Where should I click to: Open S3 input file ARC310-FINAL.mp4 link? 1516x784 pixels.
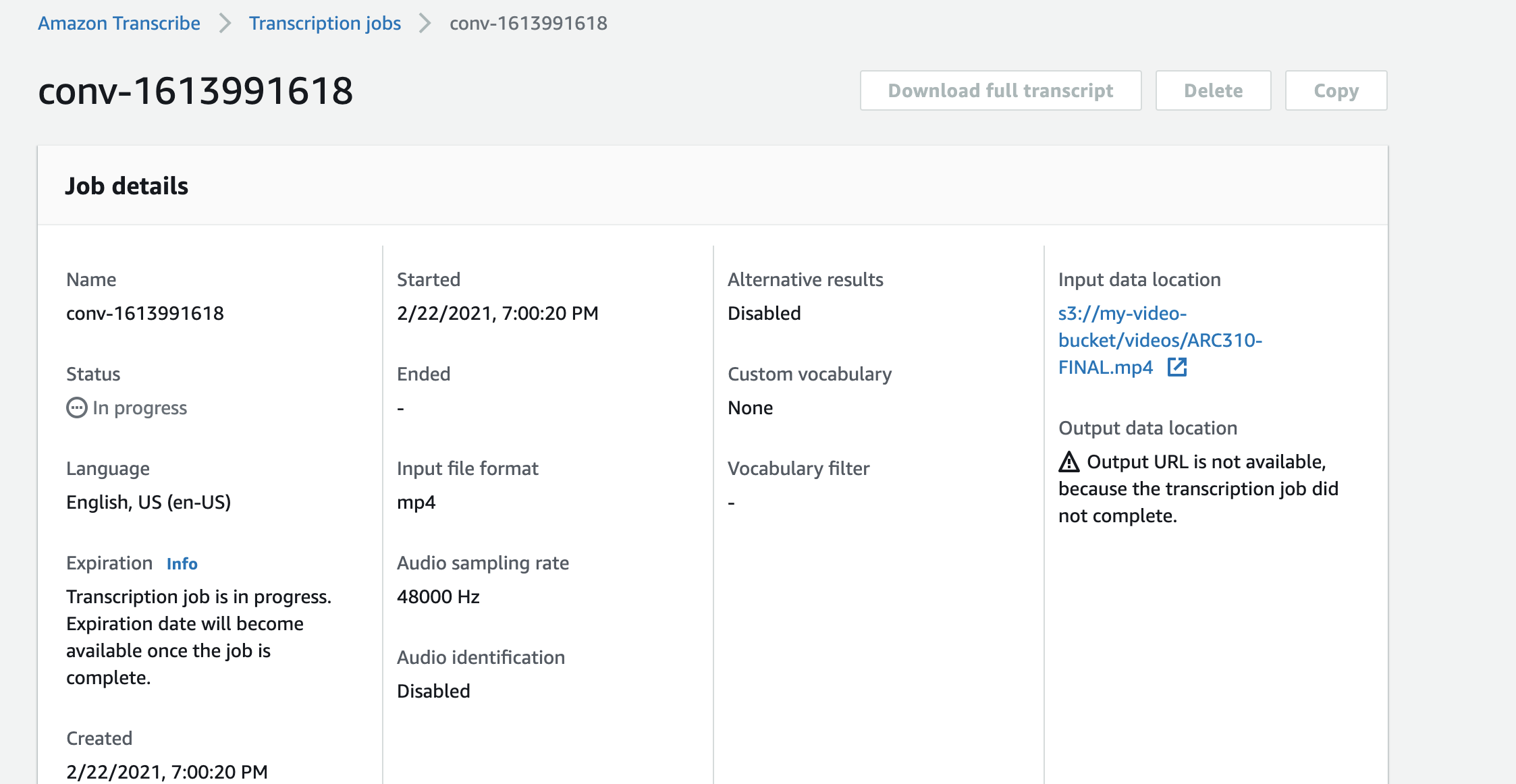(x=1160, y=340)
